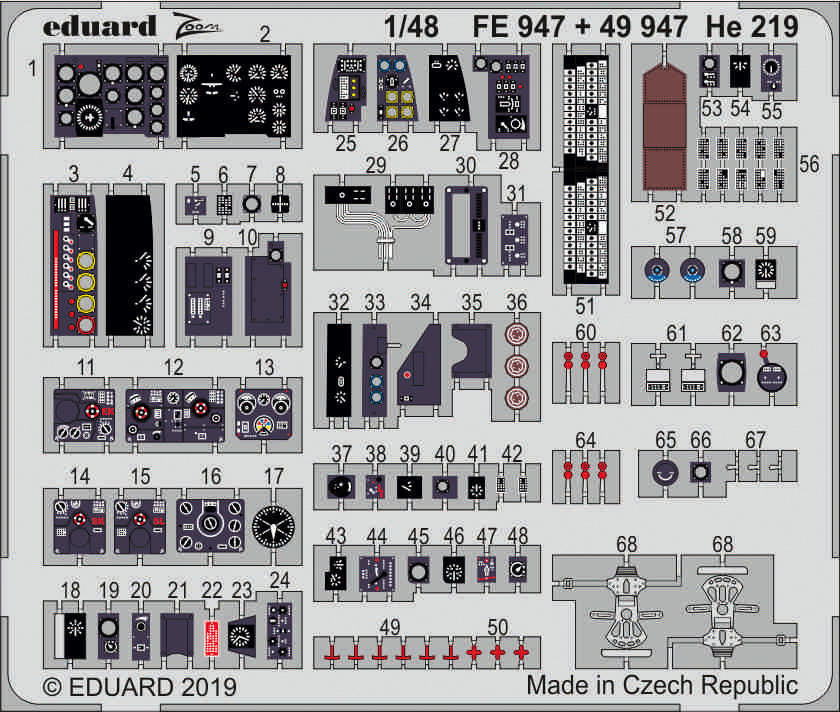Click part 32 narrow black strip

[339, 370]
